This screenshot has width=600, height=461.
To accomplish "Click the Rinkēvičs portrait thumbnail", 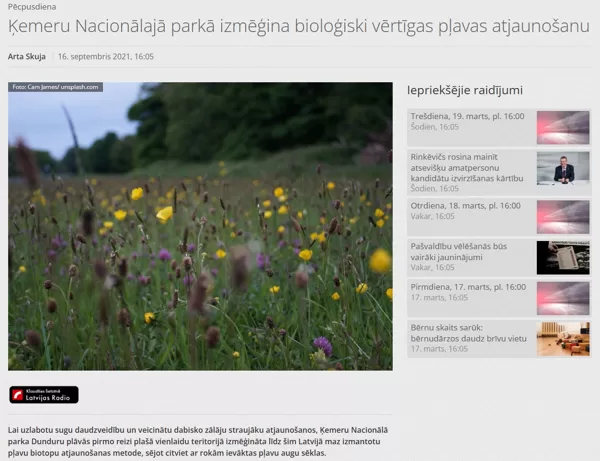I will point(563,168).
